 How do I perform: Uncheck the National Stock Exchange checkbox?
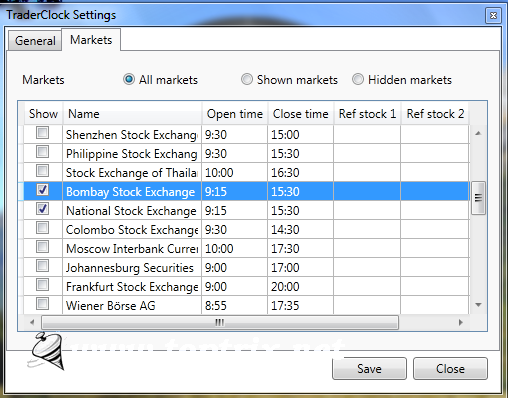click(x=42, y=209)
